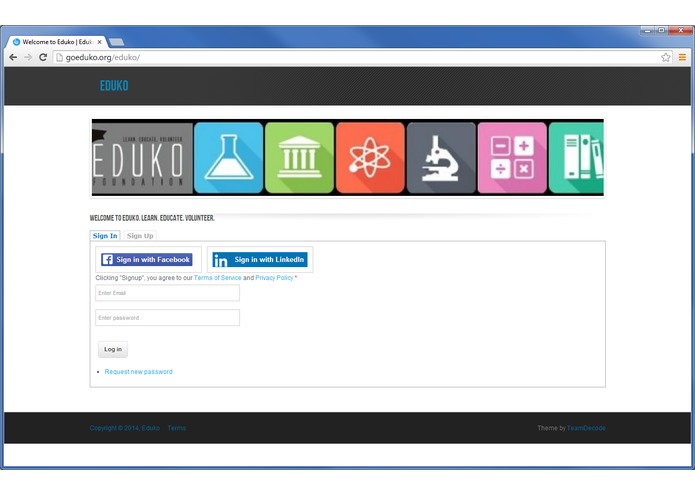Click the page icon in address bar
695x494 pixels.
click(x=60, y=57)
